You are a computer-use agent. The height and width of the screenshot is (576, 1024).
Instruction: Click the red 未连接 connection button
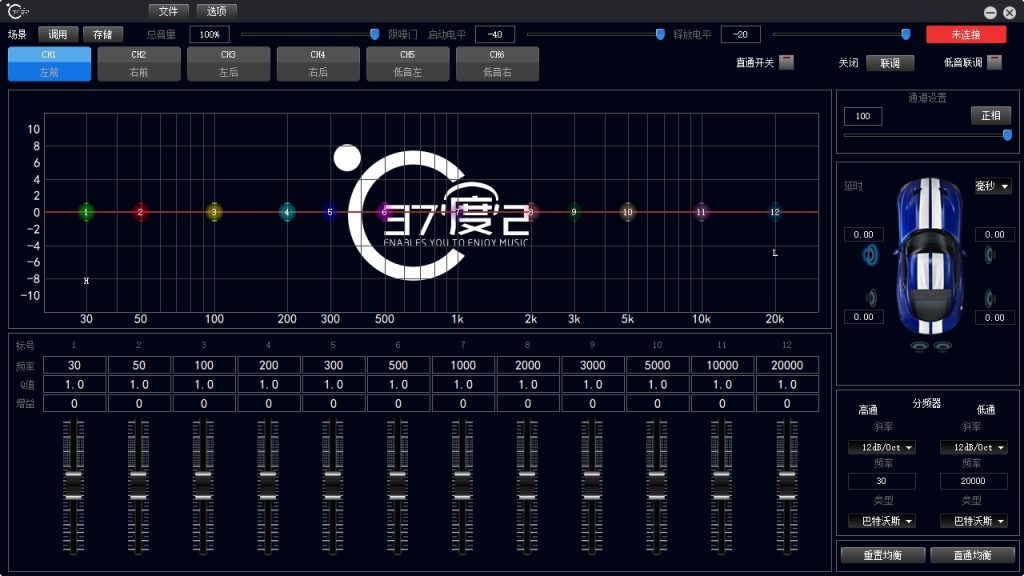(966, 34)
